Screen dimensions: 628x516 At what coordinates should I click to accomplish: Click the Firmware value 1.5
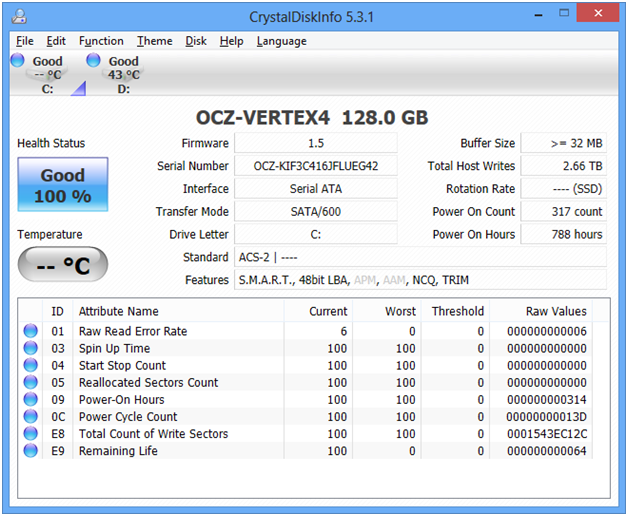pos(316,143)
